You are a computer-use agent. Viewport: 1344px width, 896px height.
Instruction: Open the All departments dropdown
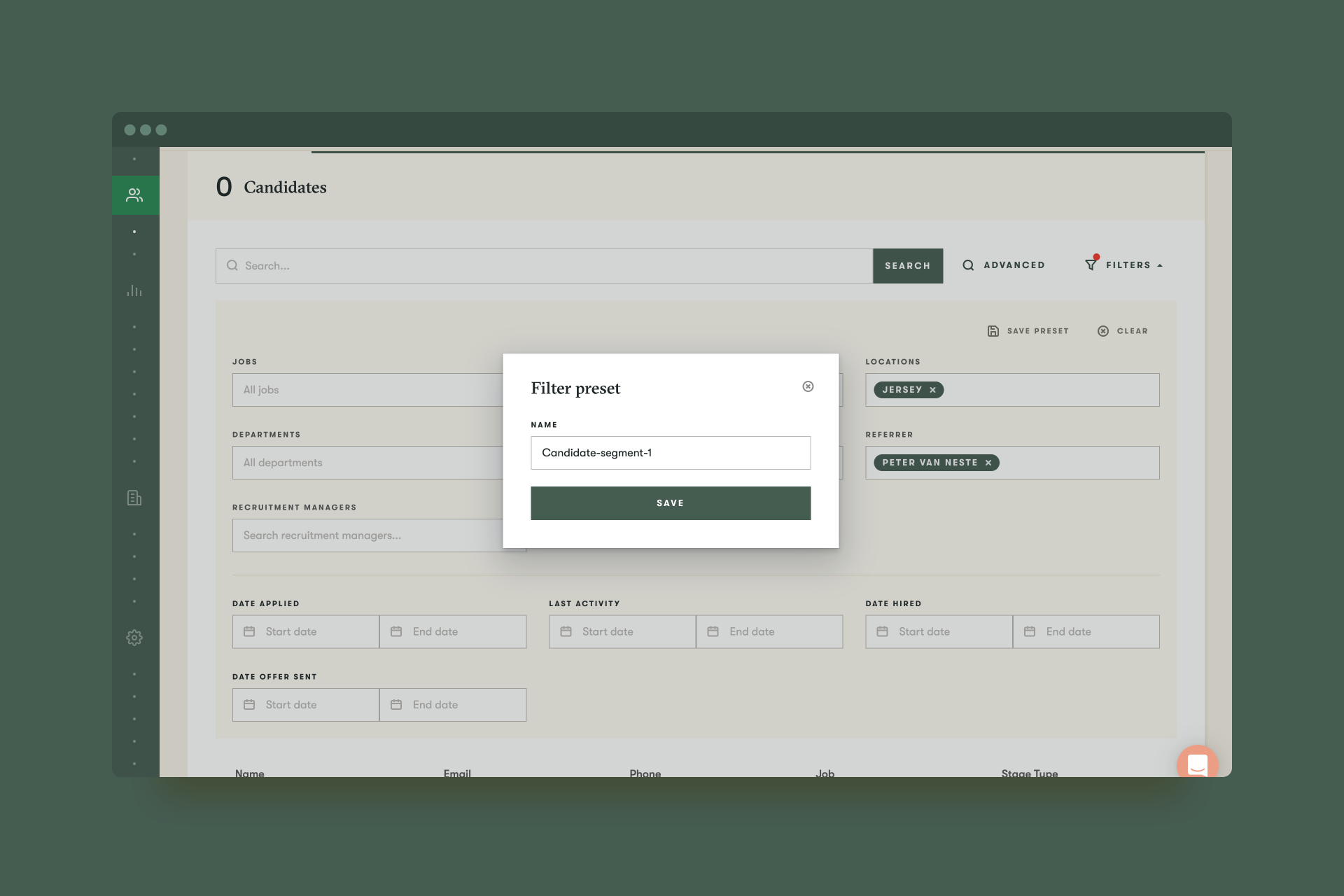pyautogui.click(x=367, y=463)
